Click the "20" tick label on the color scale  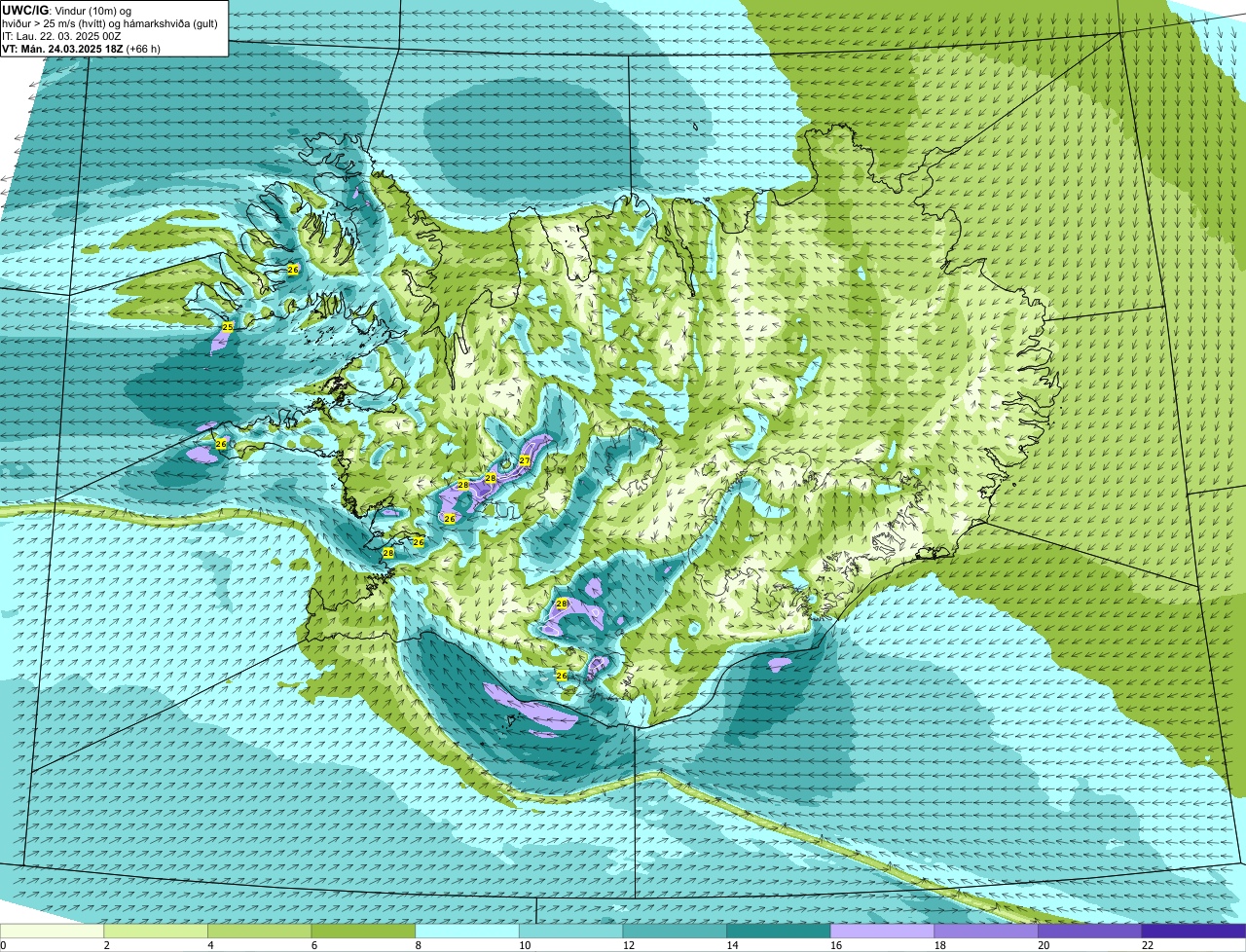pyautogui.click(x=1044, y=945)
